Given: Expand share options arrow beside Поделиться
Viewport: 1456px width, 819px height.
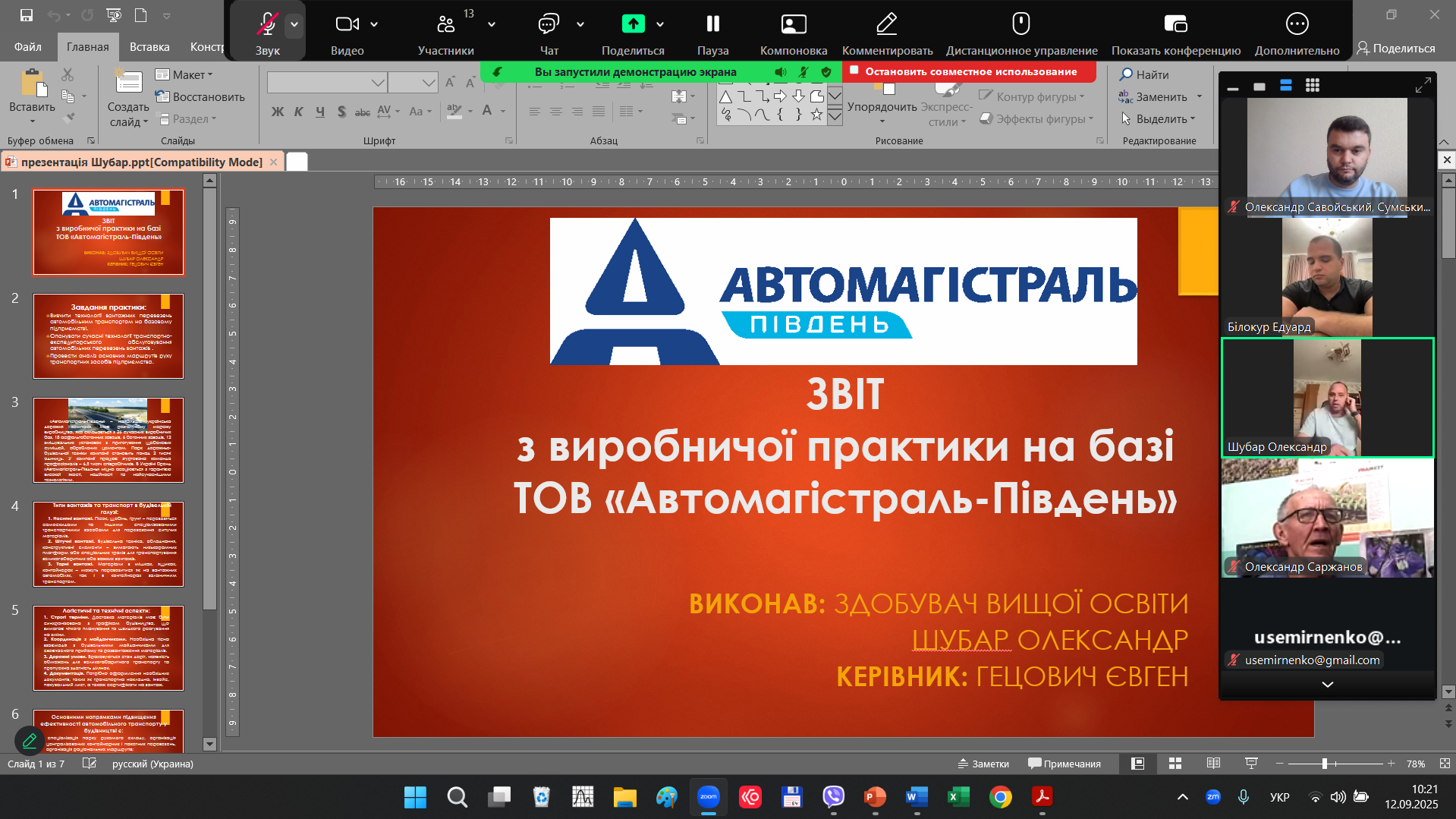Looking at the screenshot, I should coord(660,25).
